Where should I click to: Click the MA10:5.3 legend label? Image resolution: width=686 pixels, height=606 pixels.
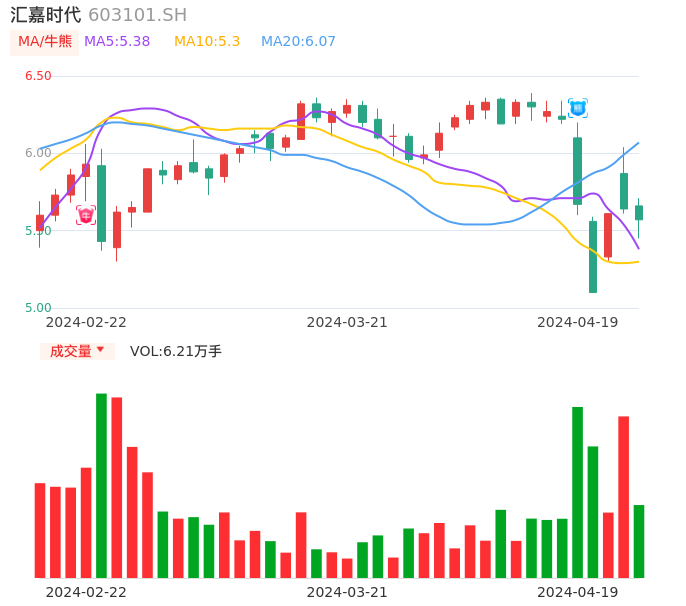tap(207, 42)
